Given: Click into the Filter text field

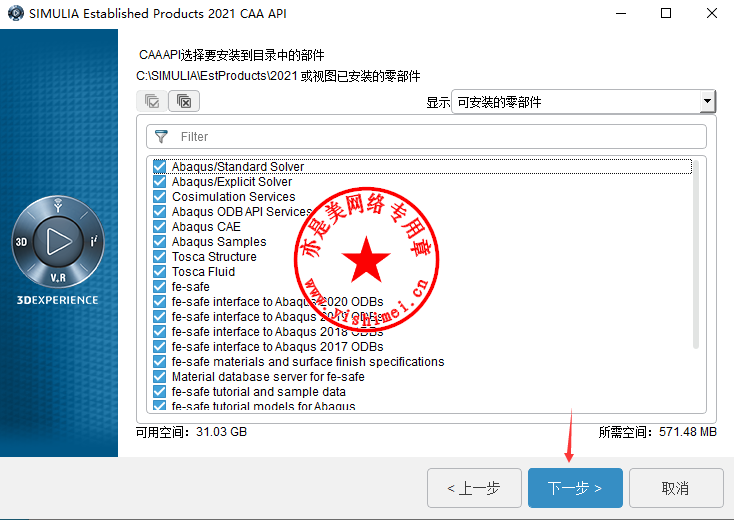Looking at the screenshot, I should pyautogui.click(x=426, y=137).
